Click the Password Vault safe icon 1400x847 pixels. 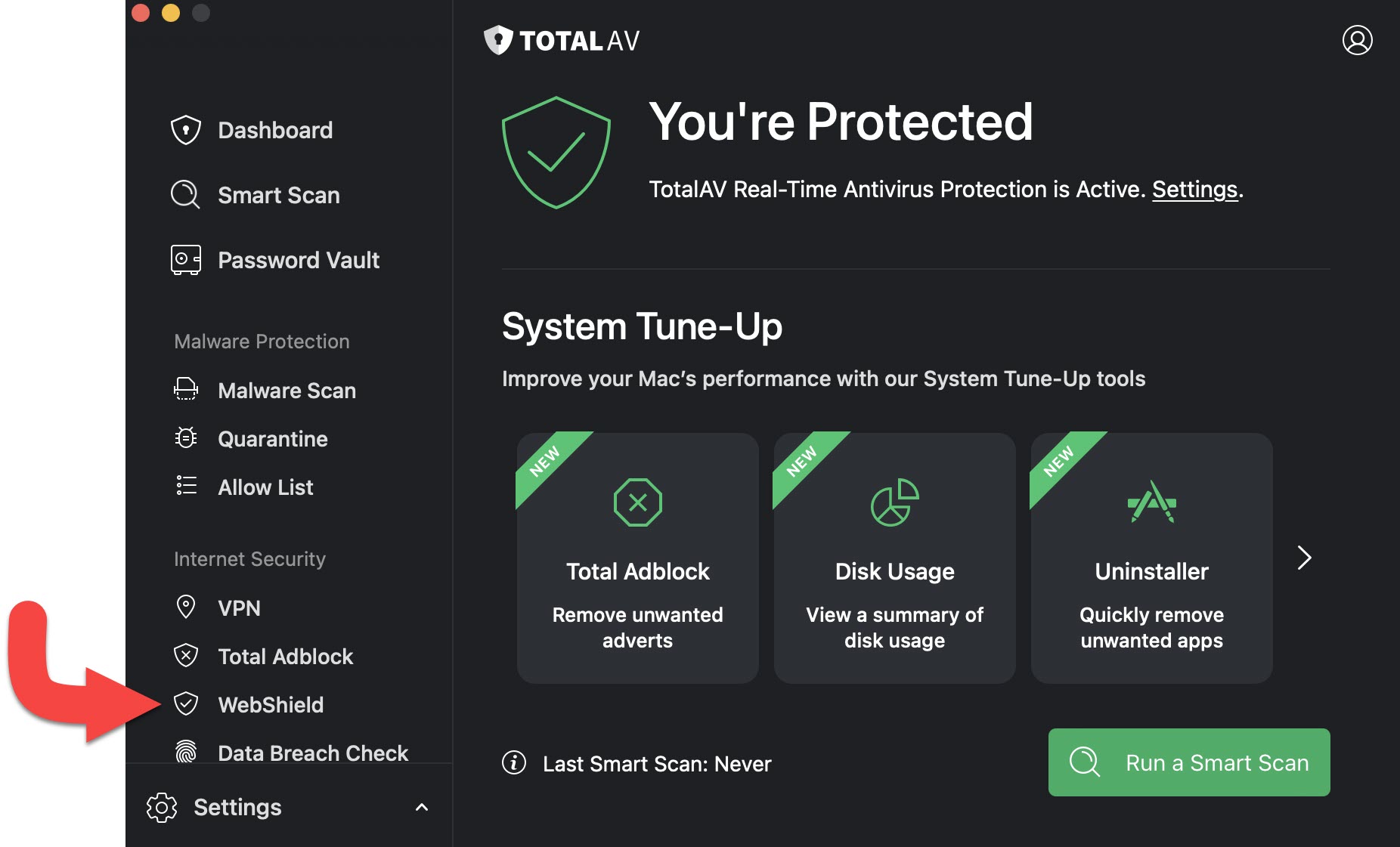point(186,260)
